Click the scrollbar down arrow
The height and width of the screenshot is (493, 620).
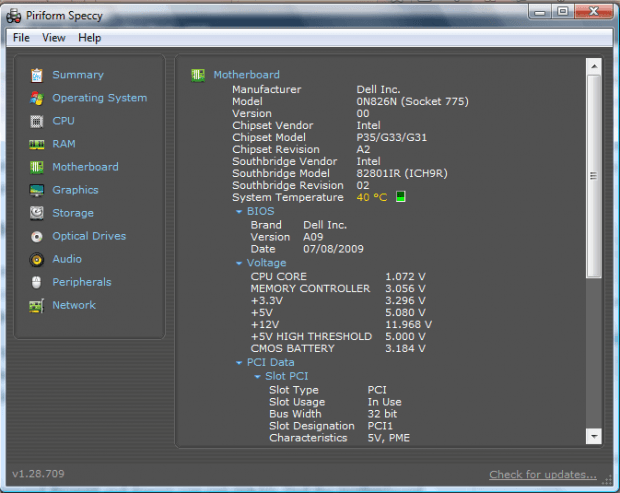tap(594, 436)
